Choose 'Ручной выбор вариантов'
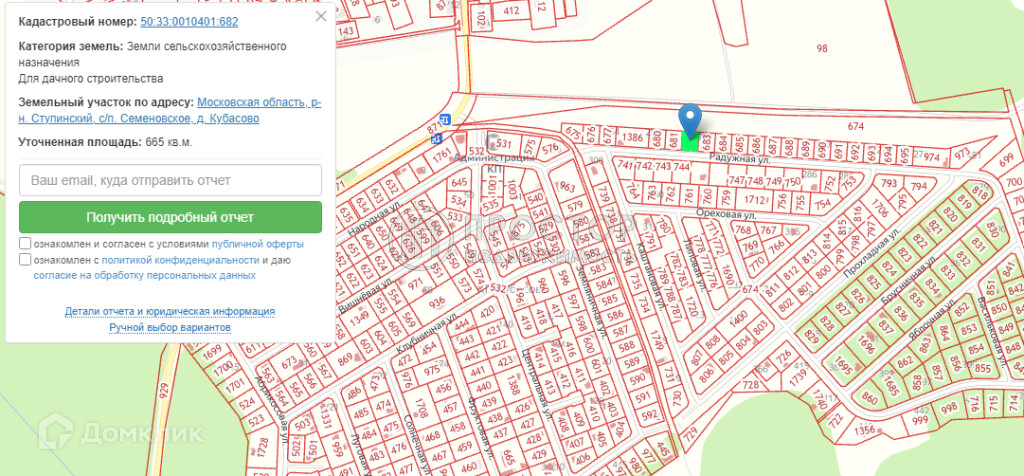1024x476 pixels. [x=170, y=326]
